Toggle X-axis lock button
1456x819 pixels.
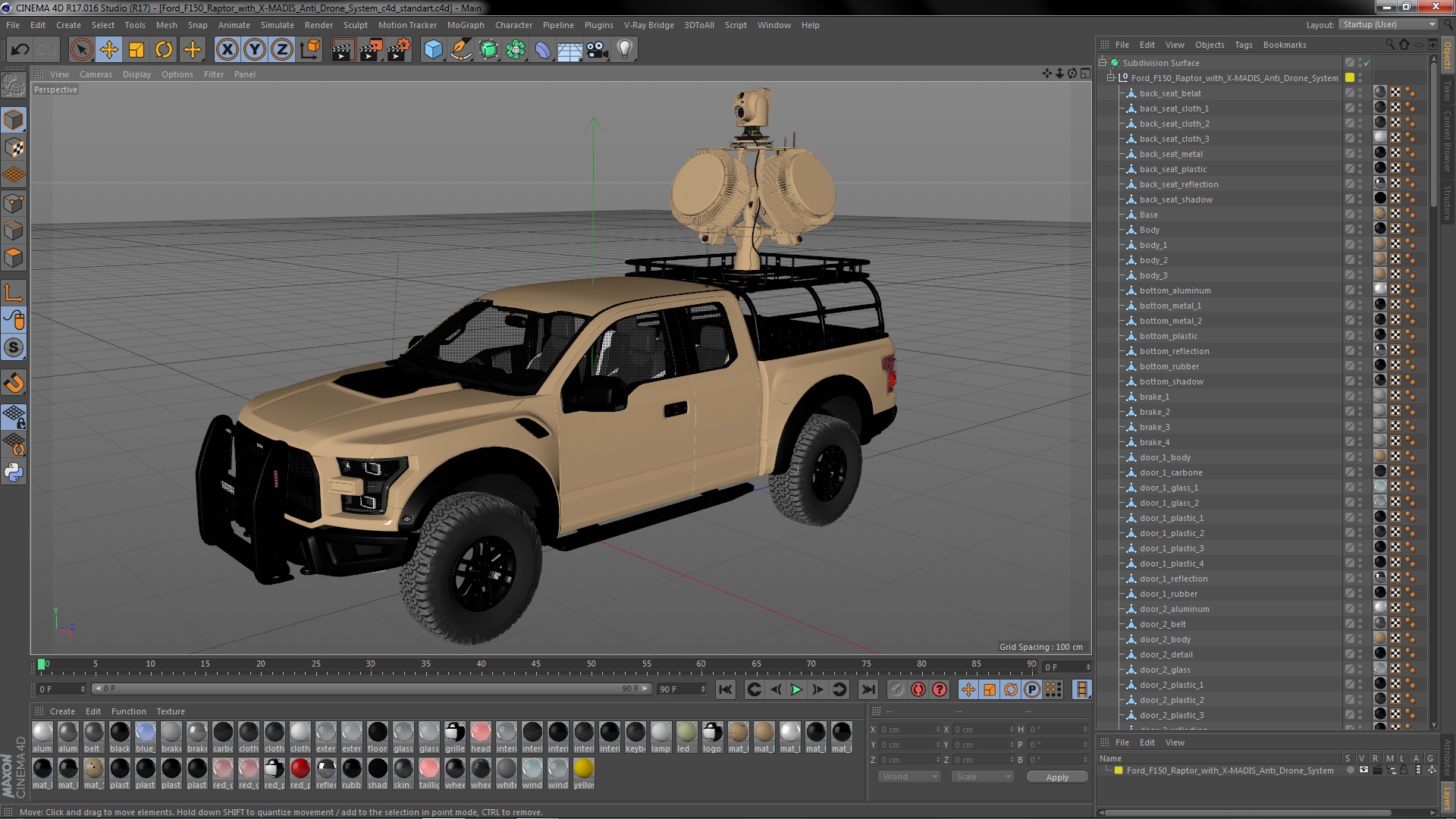[x=227, y=50]
